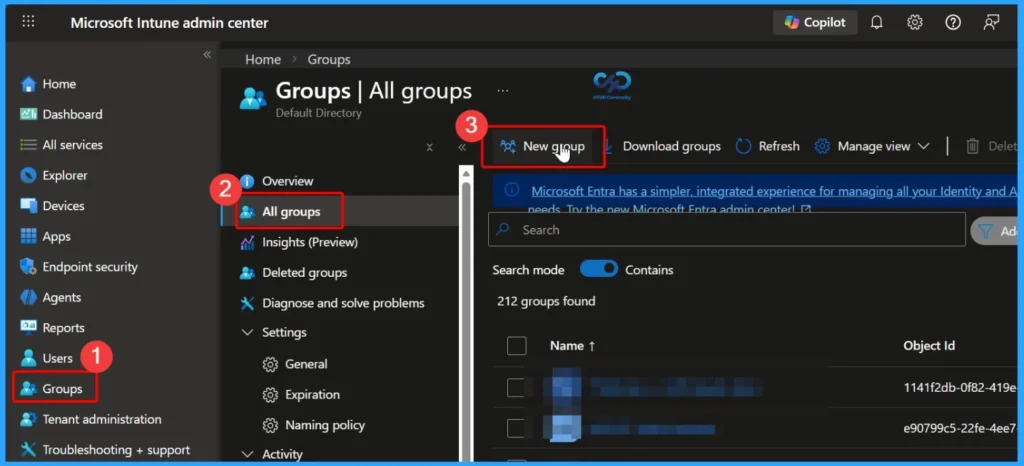1024x466 pixels.
Task: Click Download groups
Action: 661,146
